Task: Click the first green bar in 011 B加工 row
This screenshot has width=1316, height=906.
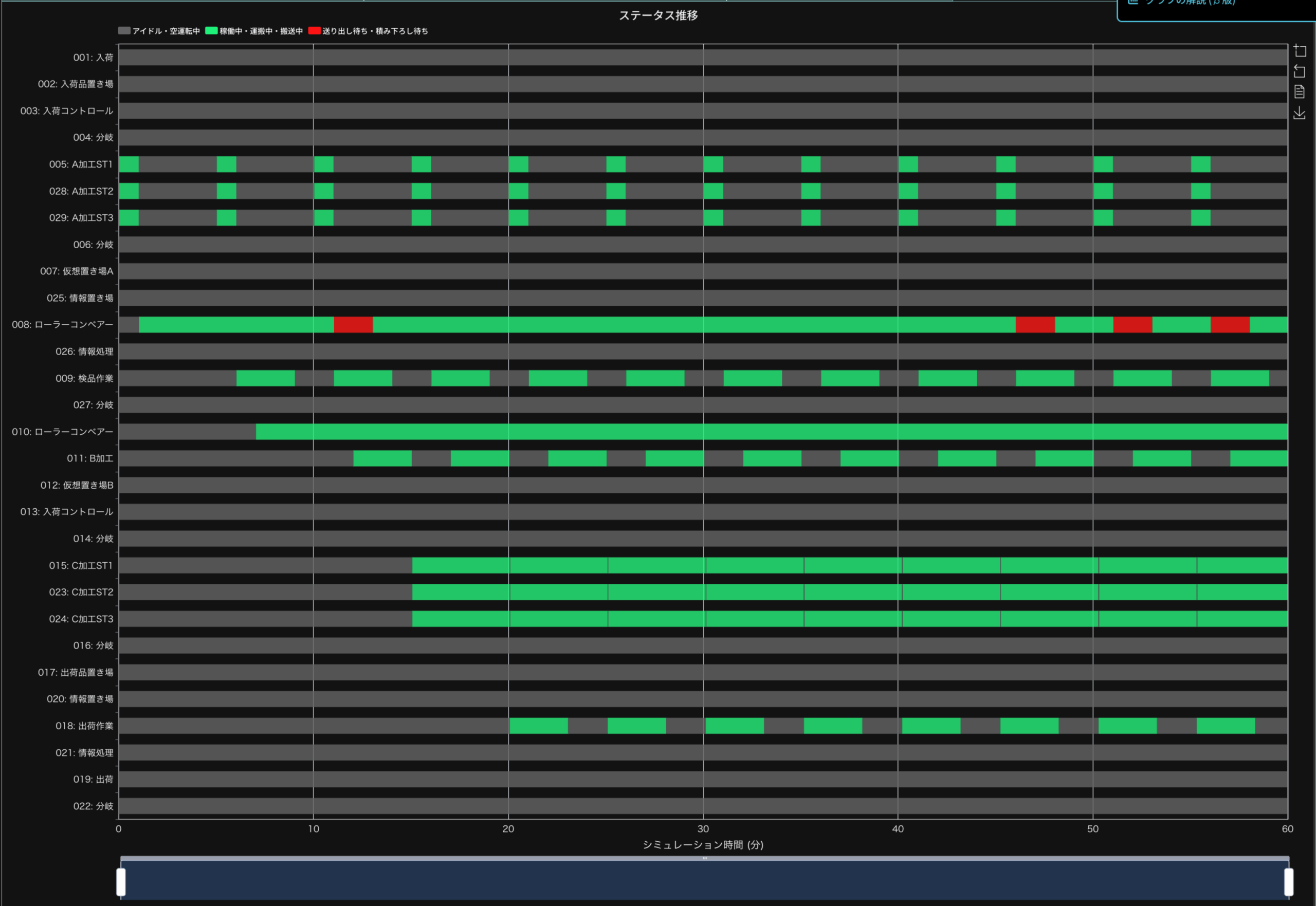Action: click(382, 458)
